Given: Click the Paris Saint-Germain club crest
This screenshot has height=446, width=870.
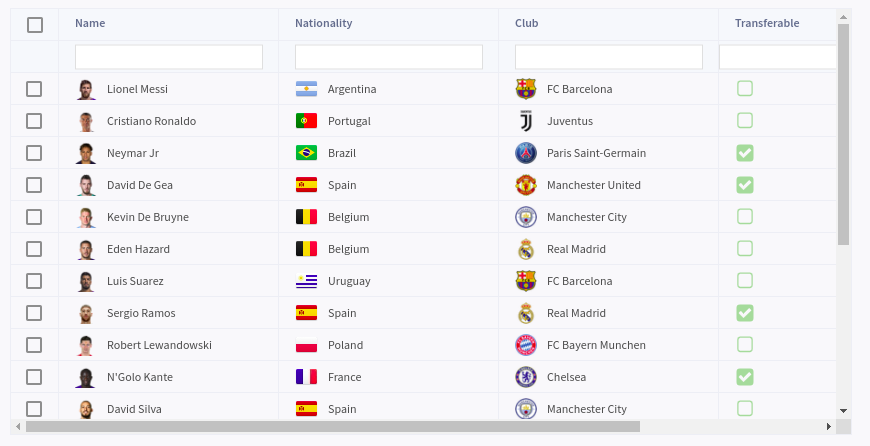Looking at the screenshot, I should point(525,153).
